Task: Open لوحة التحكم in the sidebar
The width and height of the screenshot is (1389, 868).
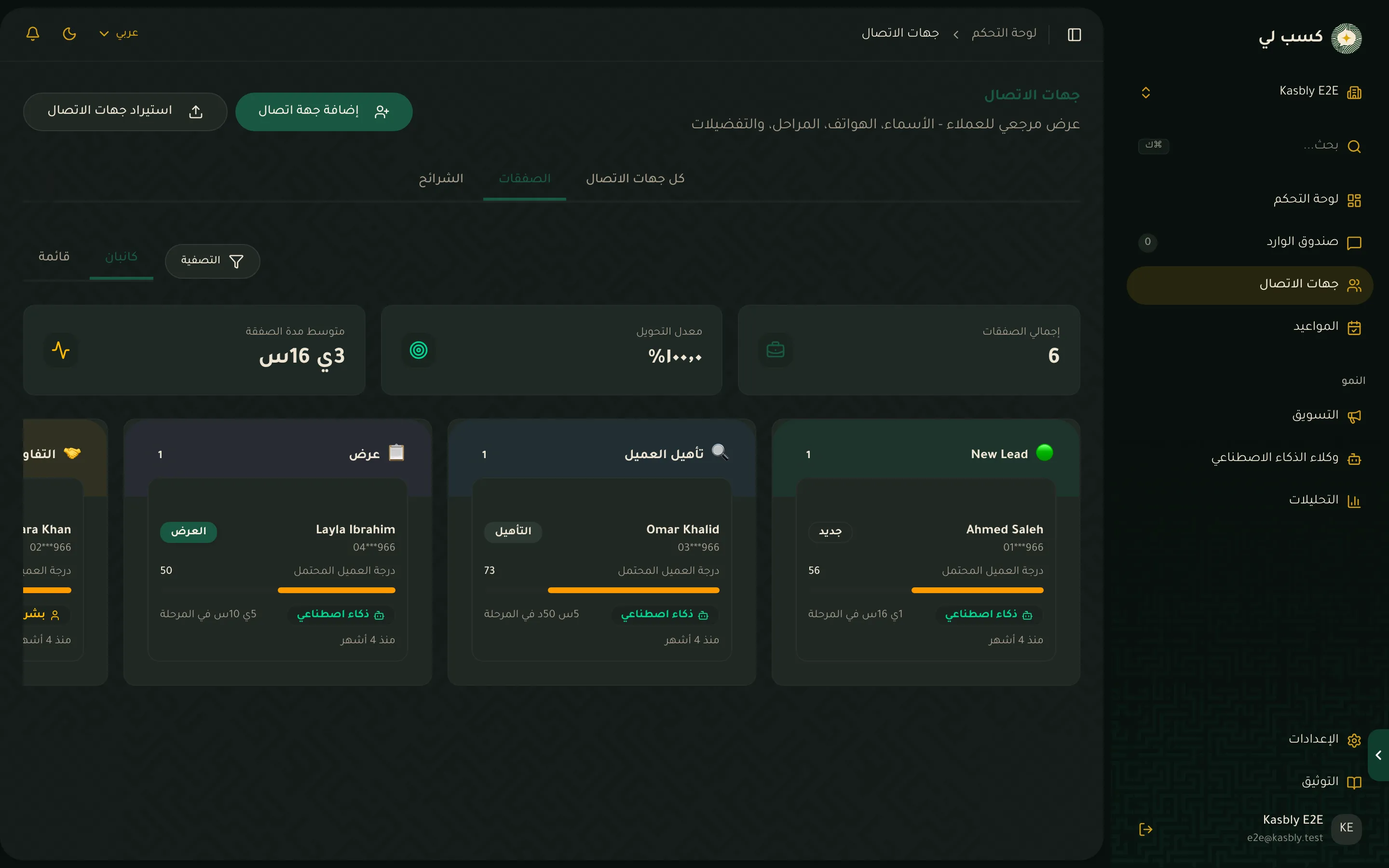Action: coord(1250,200)
